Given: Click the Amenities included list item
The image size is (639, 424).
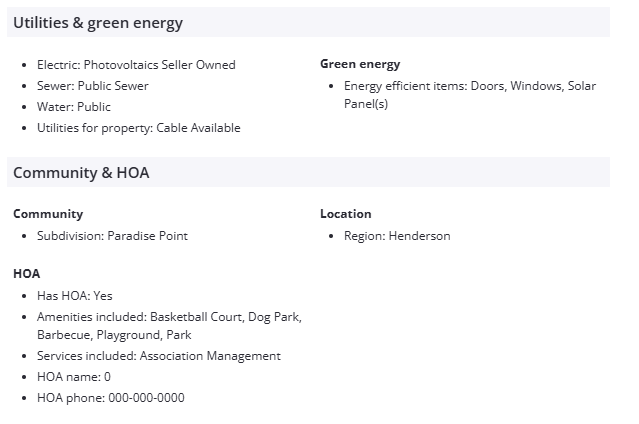Looking at the screenshot, I should 169,317.
